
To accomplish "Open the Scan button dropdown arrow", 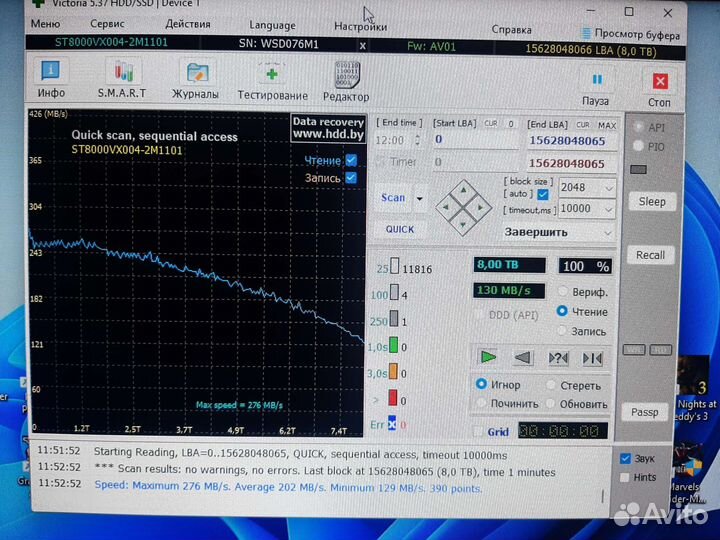I will coord(420,198).
